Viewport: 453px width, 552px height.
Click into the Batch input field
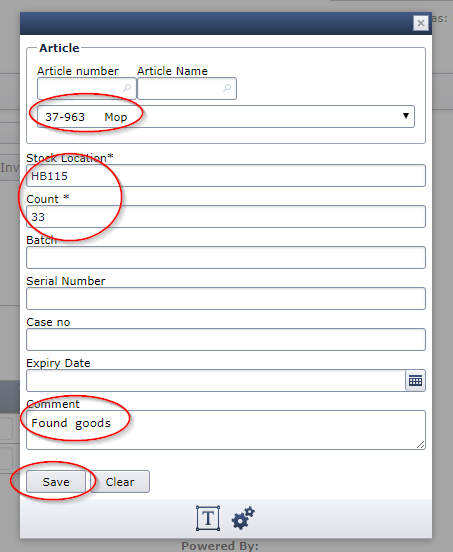pos(226,257)
